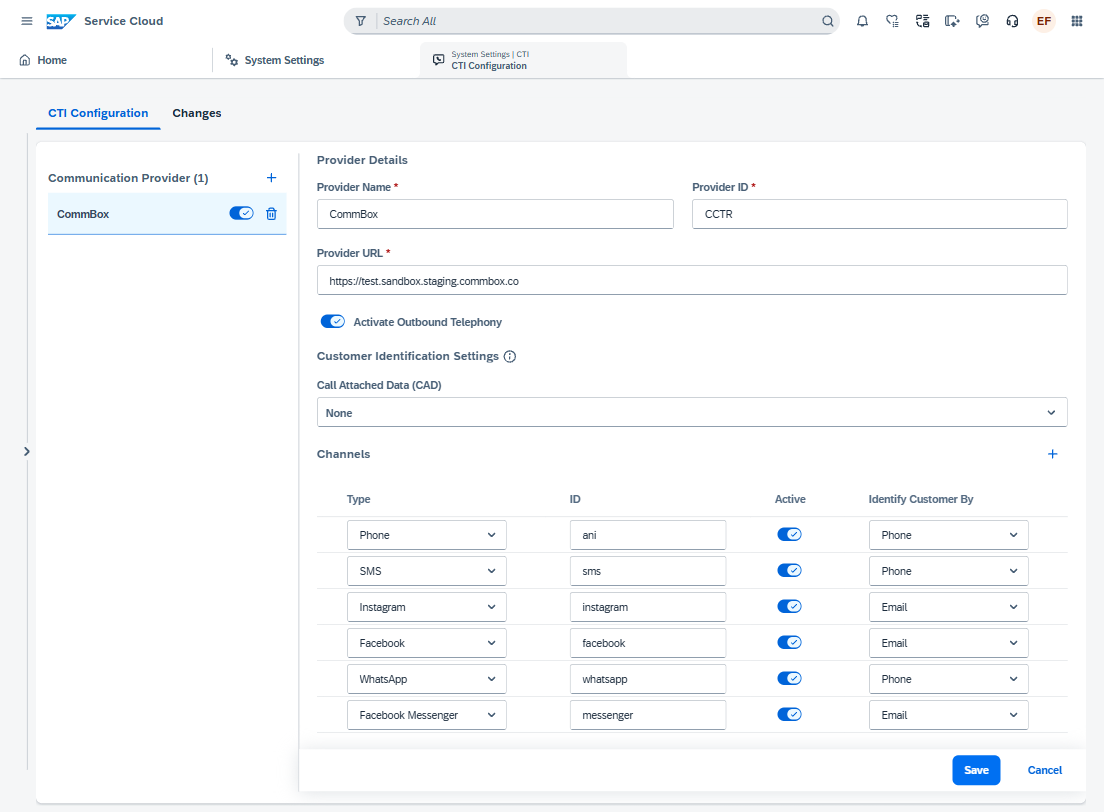Edit the facebook channel ID field
This screenshot has height=812, width=1104.
pos(648,643)
